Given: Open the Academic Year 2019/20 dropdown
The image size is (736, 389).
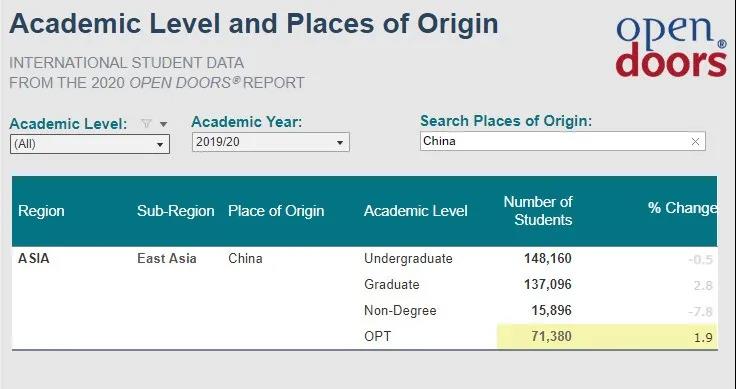Looking at the screenshot, I should click(270, 142).
